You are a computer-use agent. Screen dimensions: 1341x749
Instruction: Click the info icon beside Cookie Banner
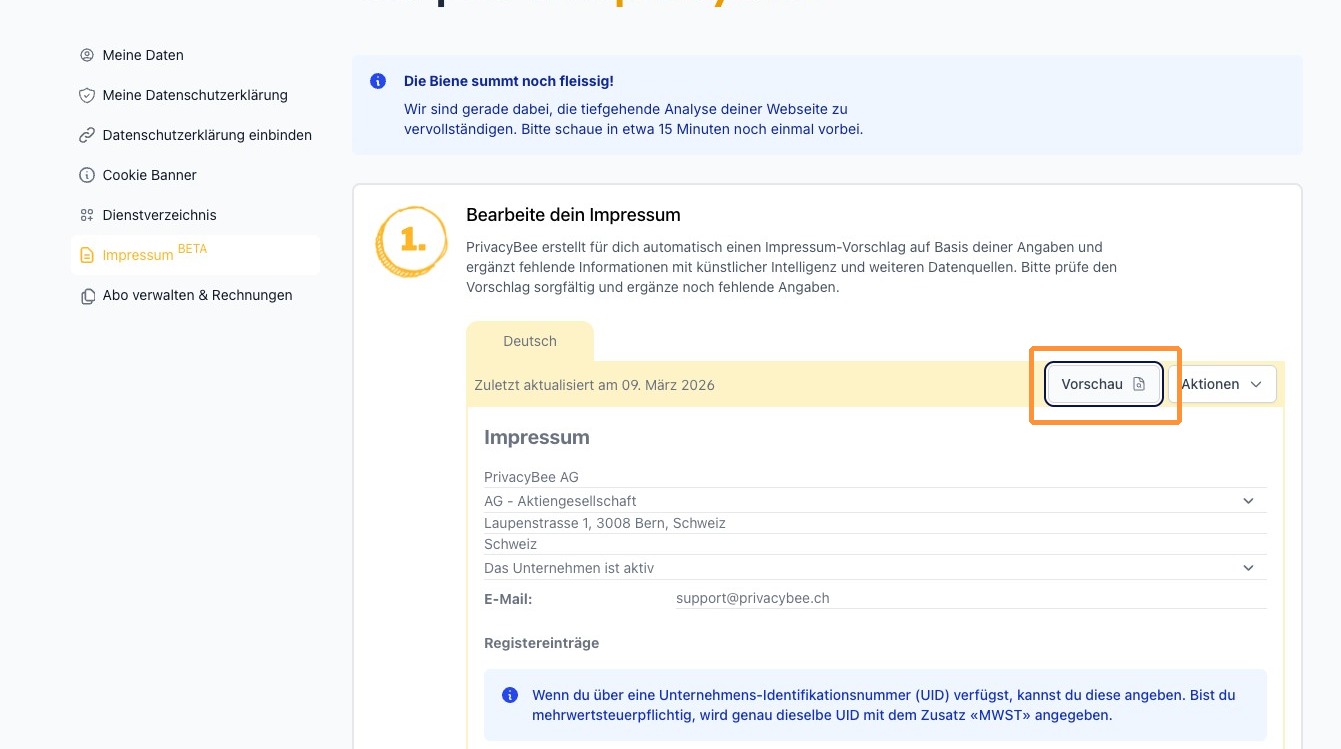click(87, 175)
